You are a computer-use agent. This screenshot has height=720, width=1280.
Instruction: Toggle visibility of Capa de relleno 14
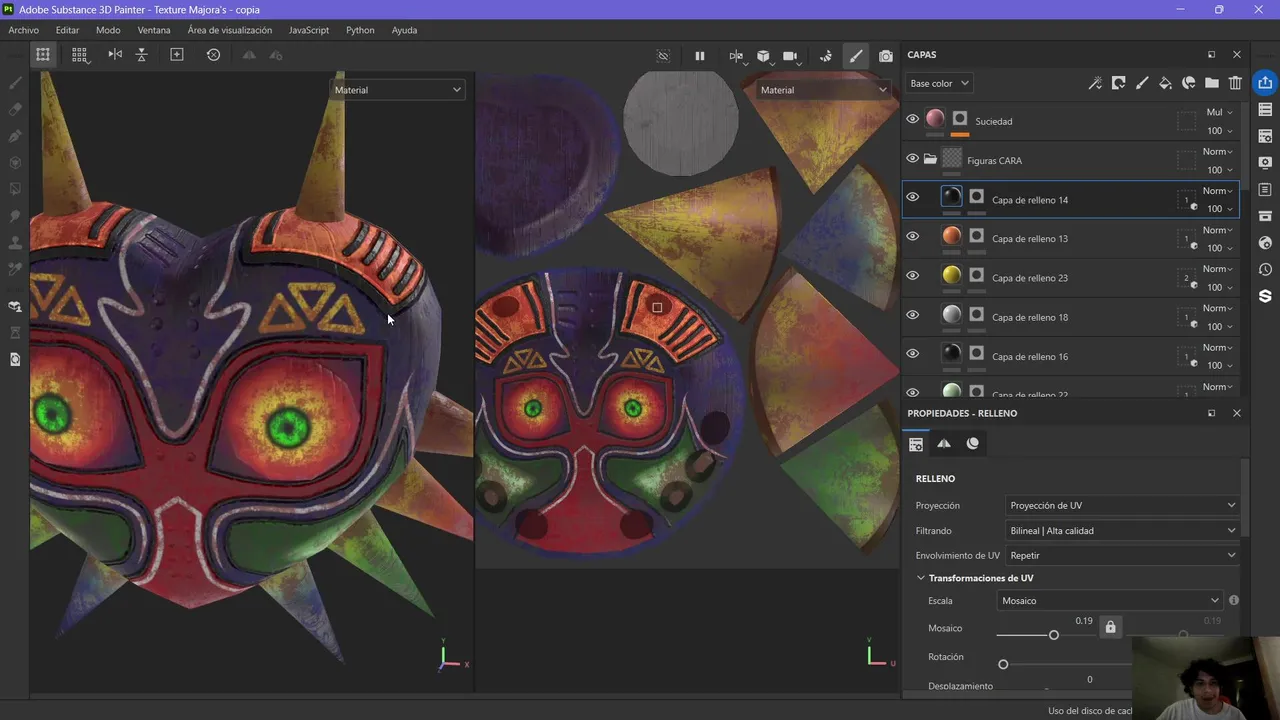coord(912,197)
